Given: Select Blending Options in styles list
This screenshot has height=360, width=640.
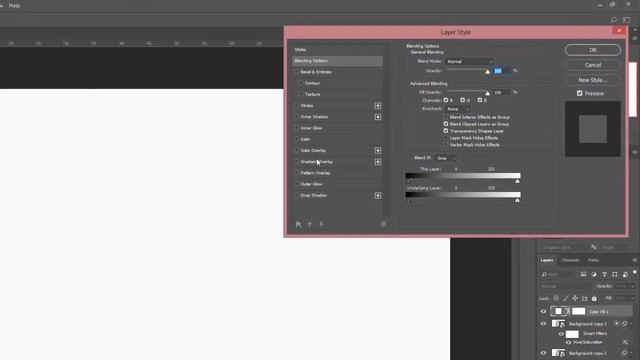Looking at the screenshot, I should [338, 61].
